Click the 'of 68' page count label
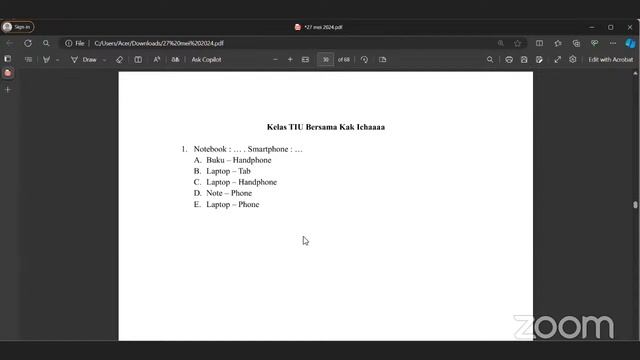 point(344,60)
